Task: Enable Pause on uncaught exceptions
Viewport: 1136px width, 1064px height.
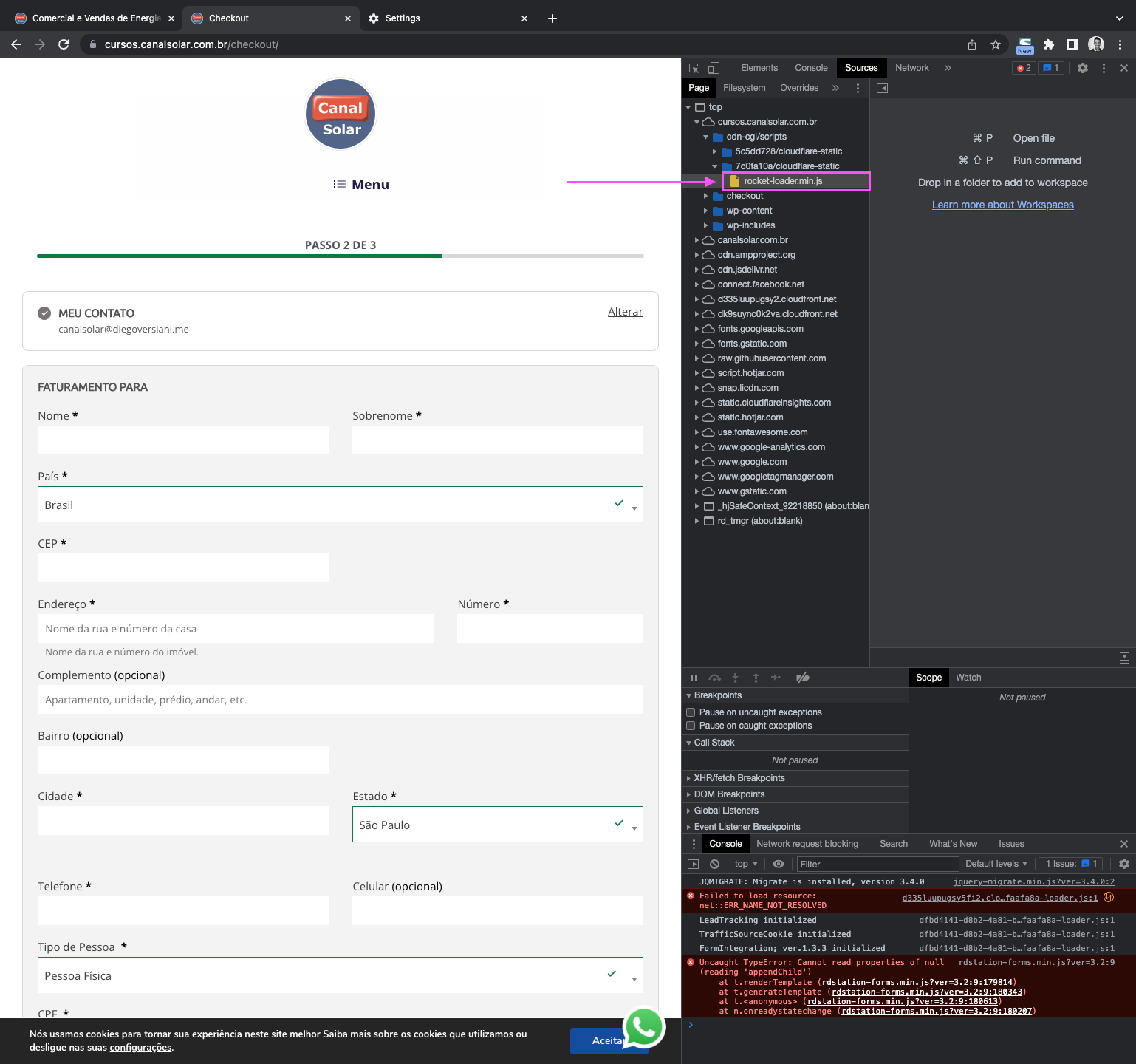Action: point(691,712)
